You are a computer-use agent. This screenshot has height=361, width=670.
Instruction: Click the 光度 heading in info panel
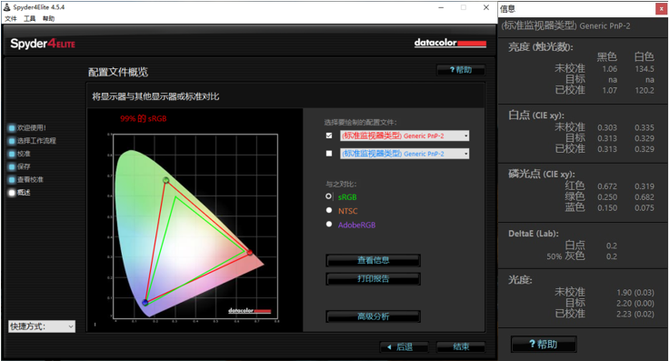(x=520, y=280)
